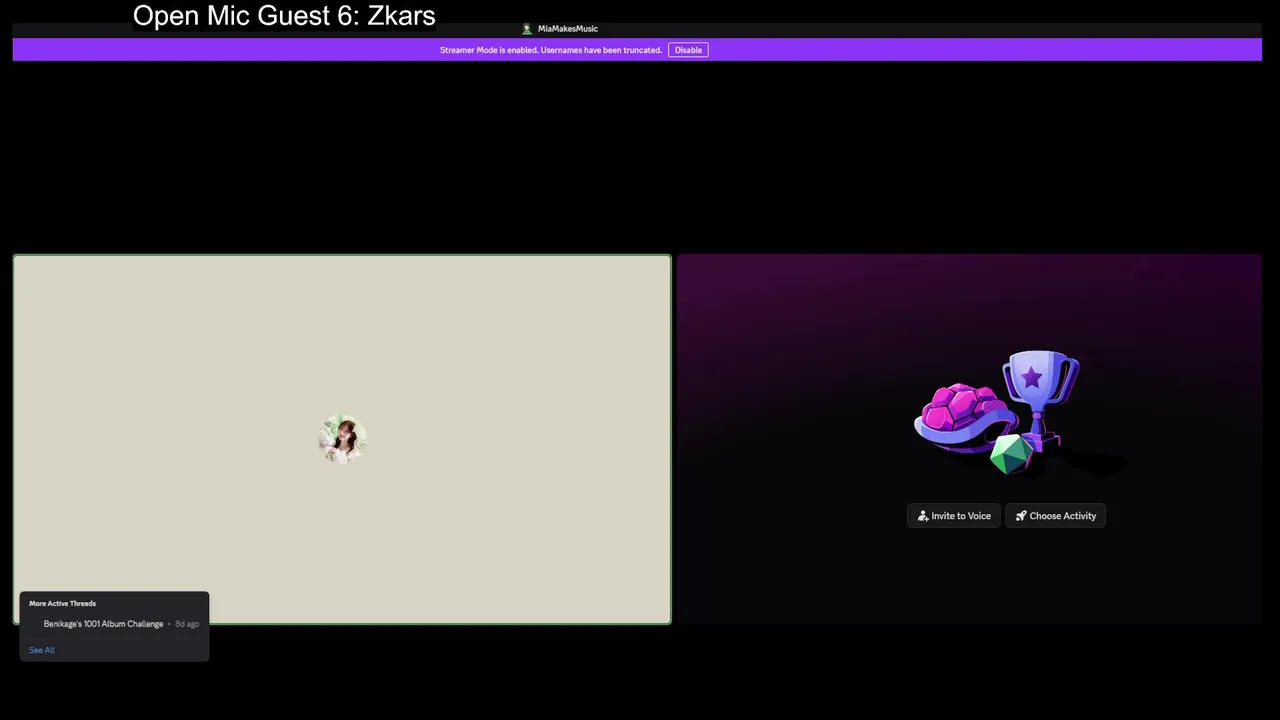Screen dimensions: 1280x720
Task: Click the More Active Threads heading
Action: (62, 603)
